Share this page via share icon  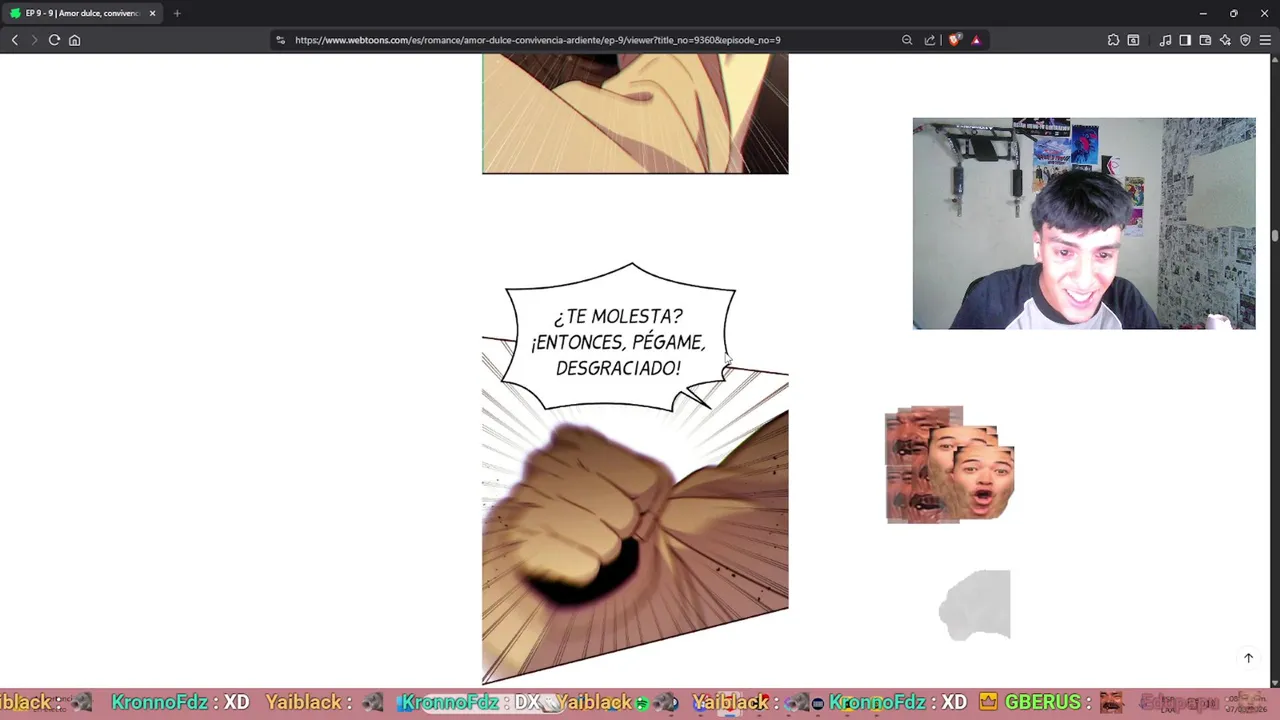pyautogui.click(x=930, y=40)
